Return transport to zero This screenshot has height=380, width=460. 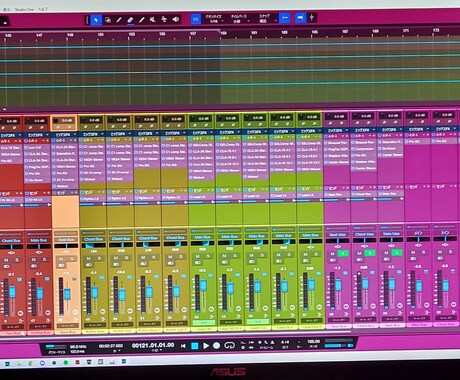tap(183, 346)
